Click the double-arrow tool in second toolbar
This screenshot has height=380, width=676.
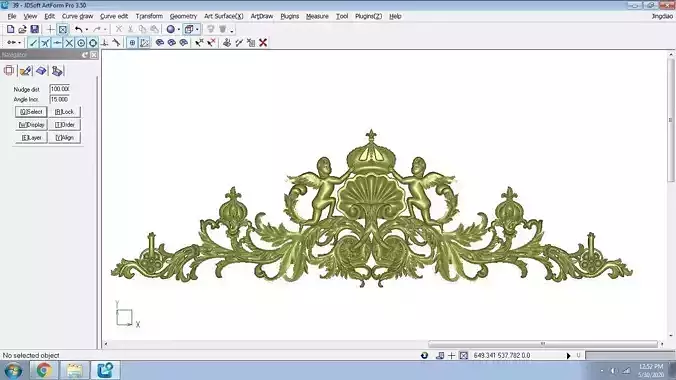tap(11, 43)
